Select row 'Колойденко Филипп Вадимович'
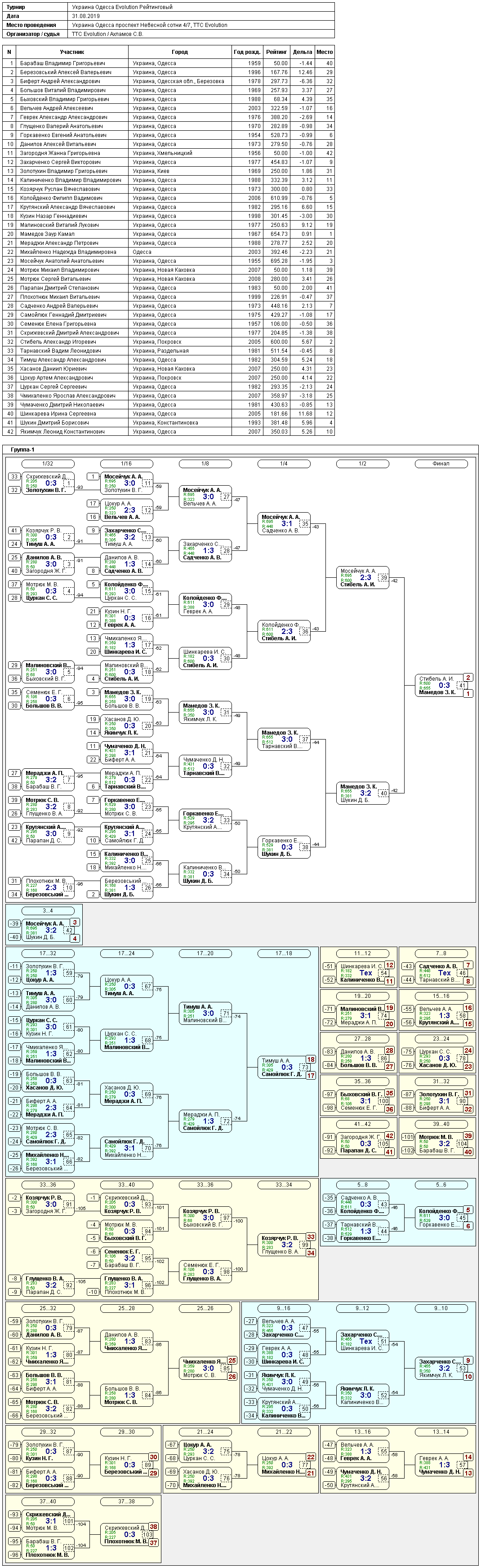 [x=169, y=198]
